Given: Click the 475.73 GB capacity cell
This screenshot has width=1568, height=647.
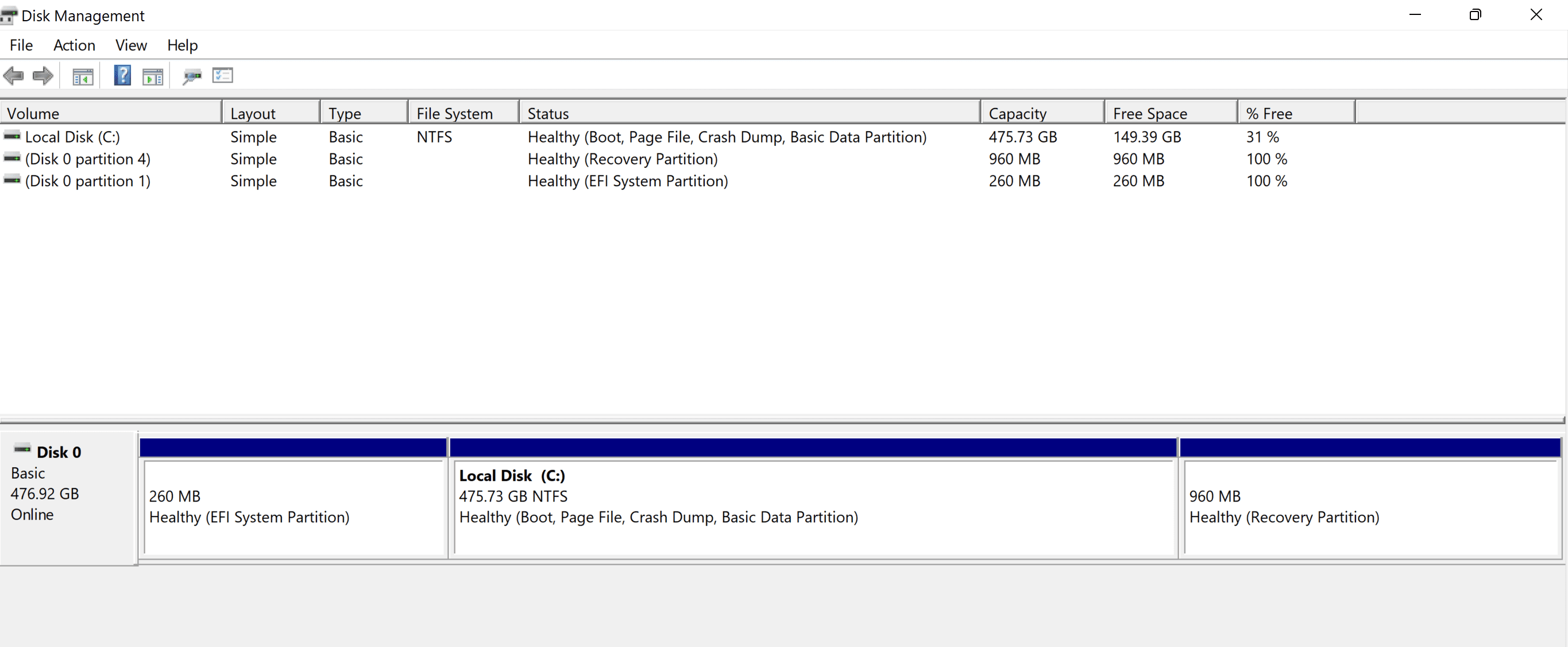Looking at the screenshot, I should pos(1022,137).
